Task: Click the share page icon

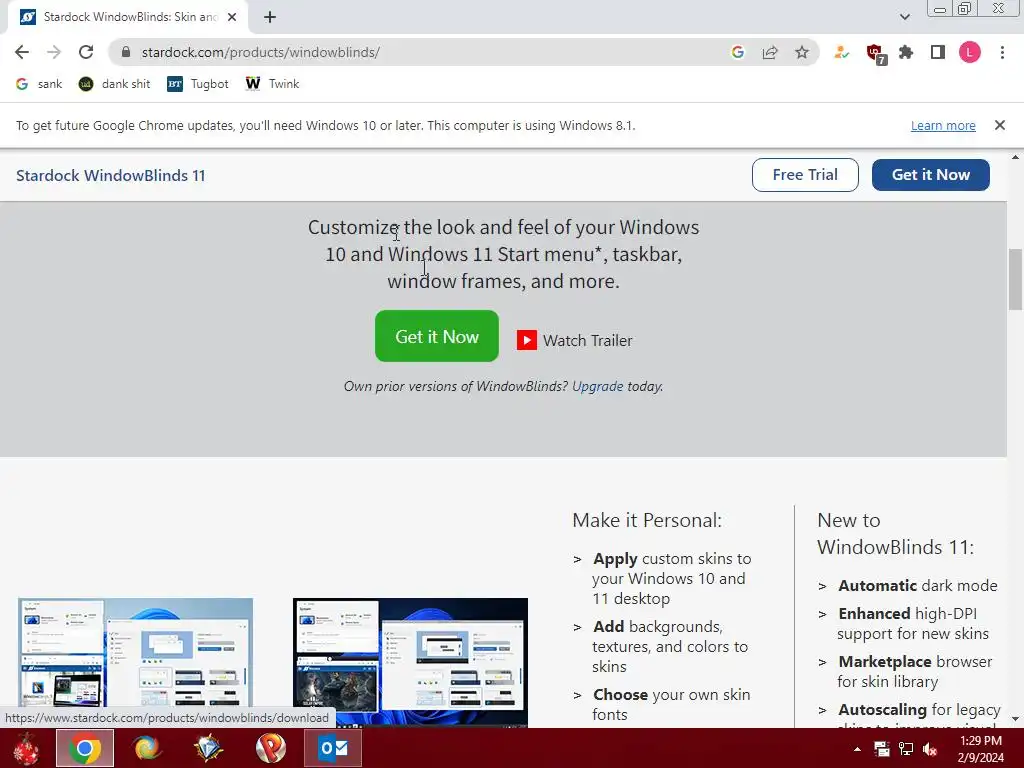Action: tap(770, 52)
